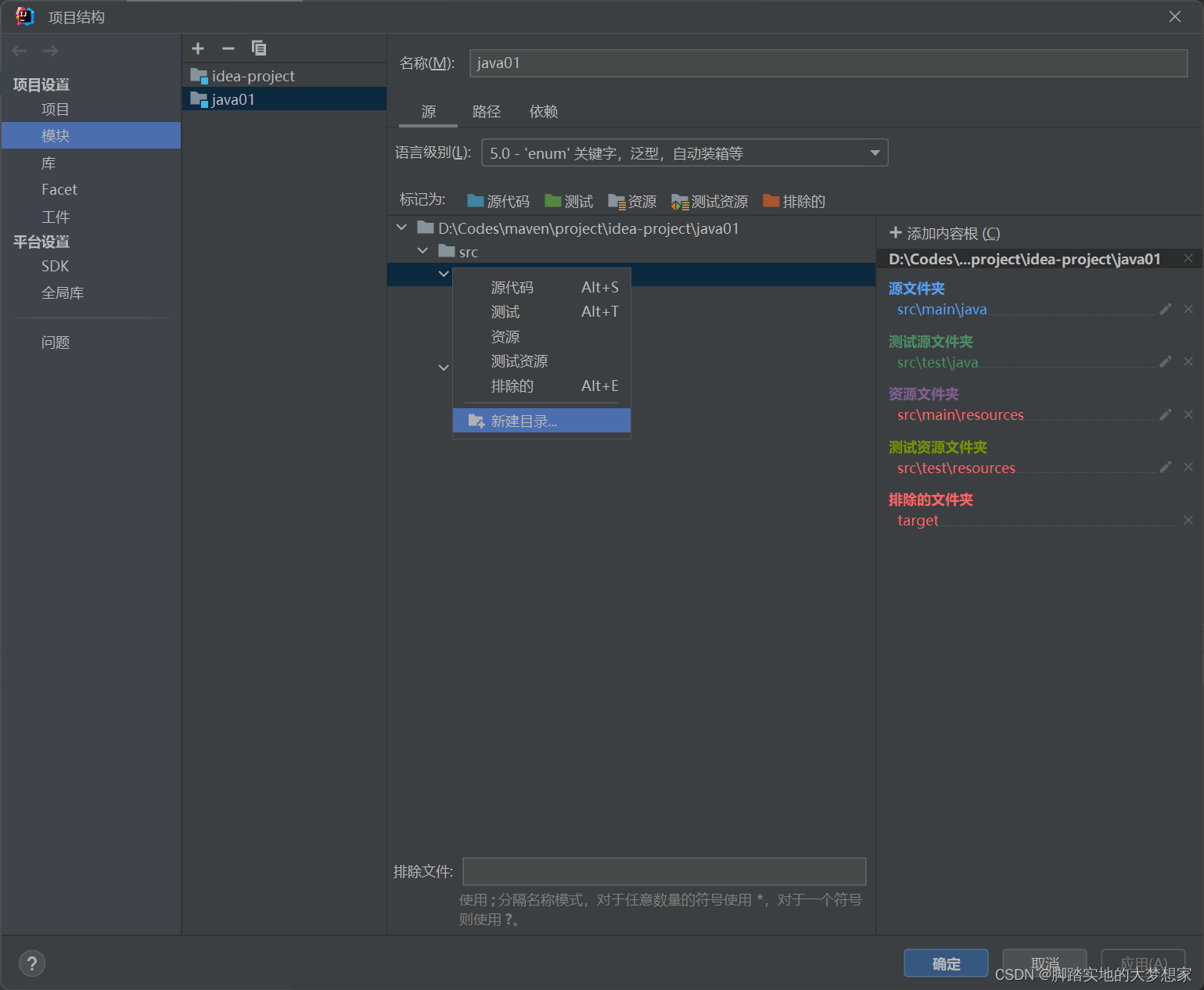Remove target excluded folder entry
The image size is (1204, 990).
point(1188,520)
